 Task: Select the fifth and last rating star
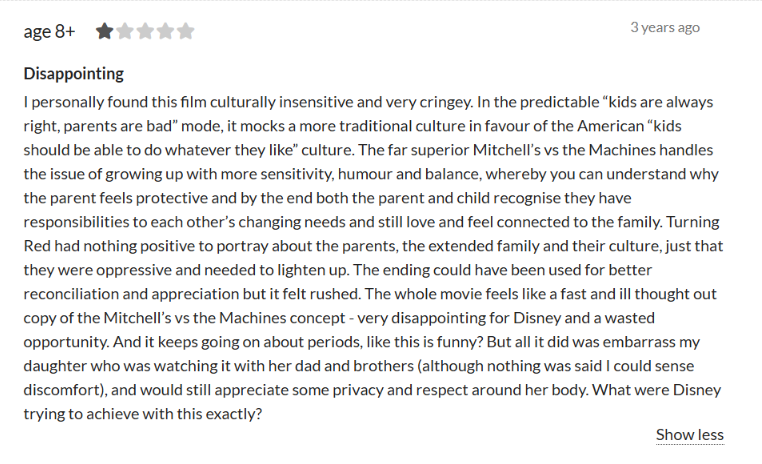tap(185, 31)
